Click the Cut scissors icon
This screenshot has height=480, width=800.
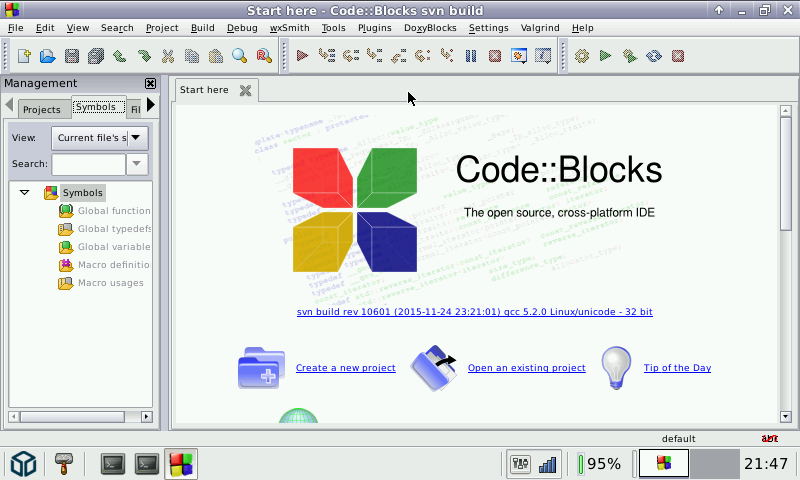[168, 56]
